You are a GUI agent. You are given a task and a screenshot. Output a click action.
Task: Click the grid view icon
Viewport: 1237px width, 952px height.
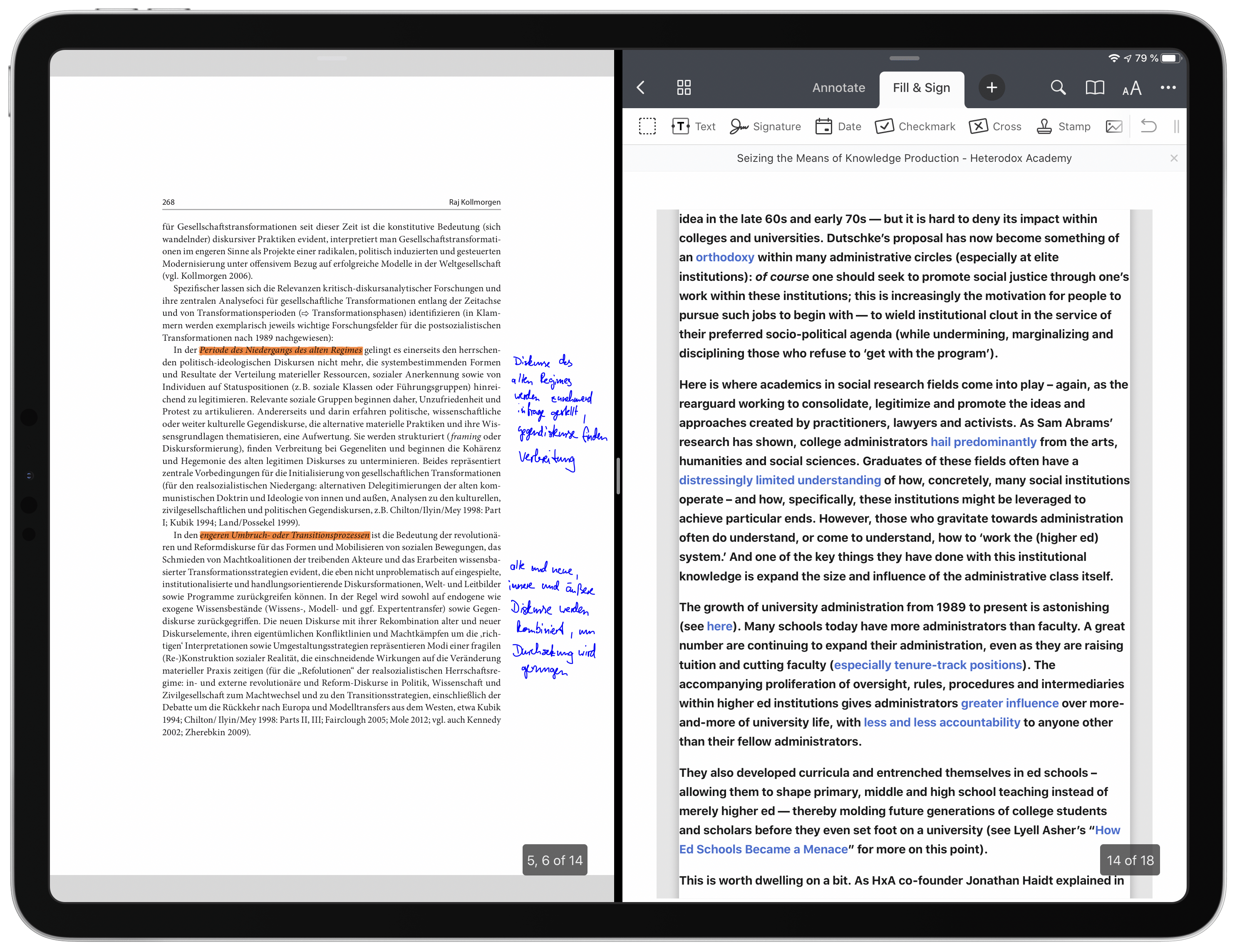coord(683,88)
